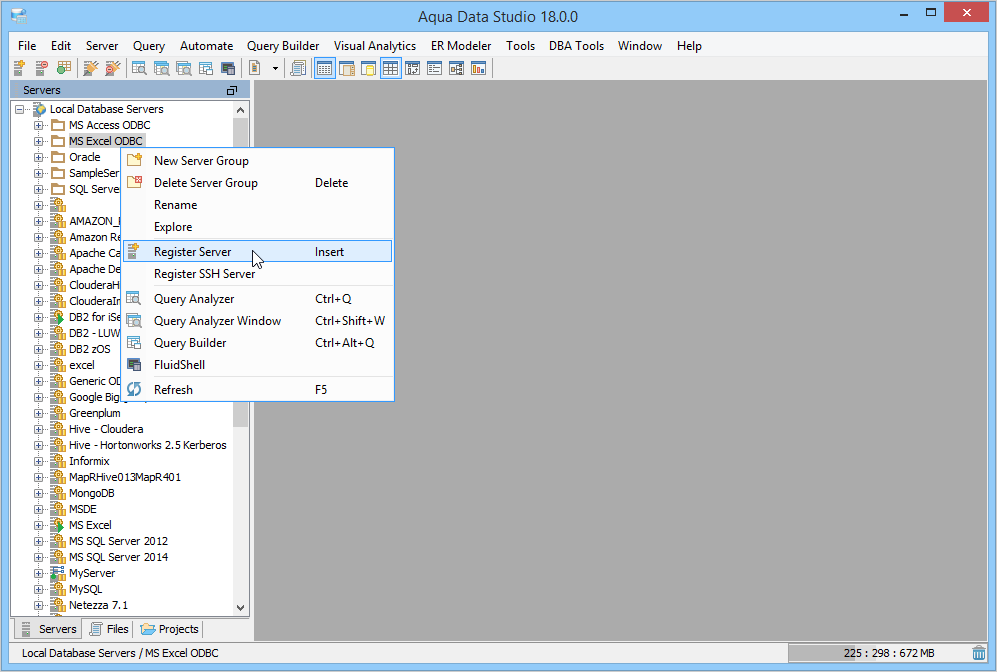Open the DBA Tools menu
The width and height of the screenshot is (997, 672).
pos(576,46)
